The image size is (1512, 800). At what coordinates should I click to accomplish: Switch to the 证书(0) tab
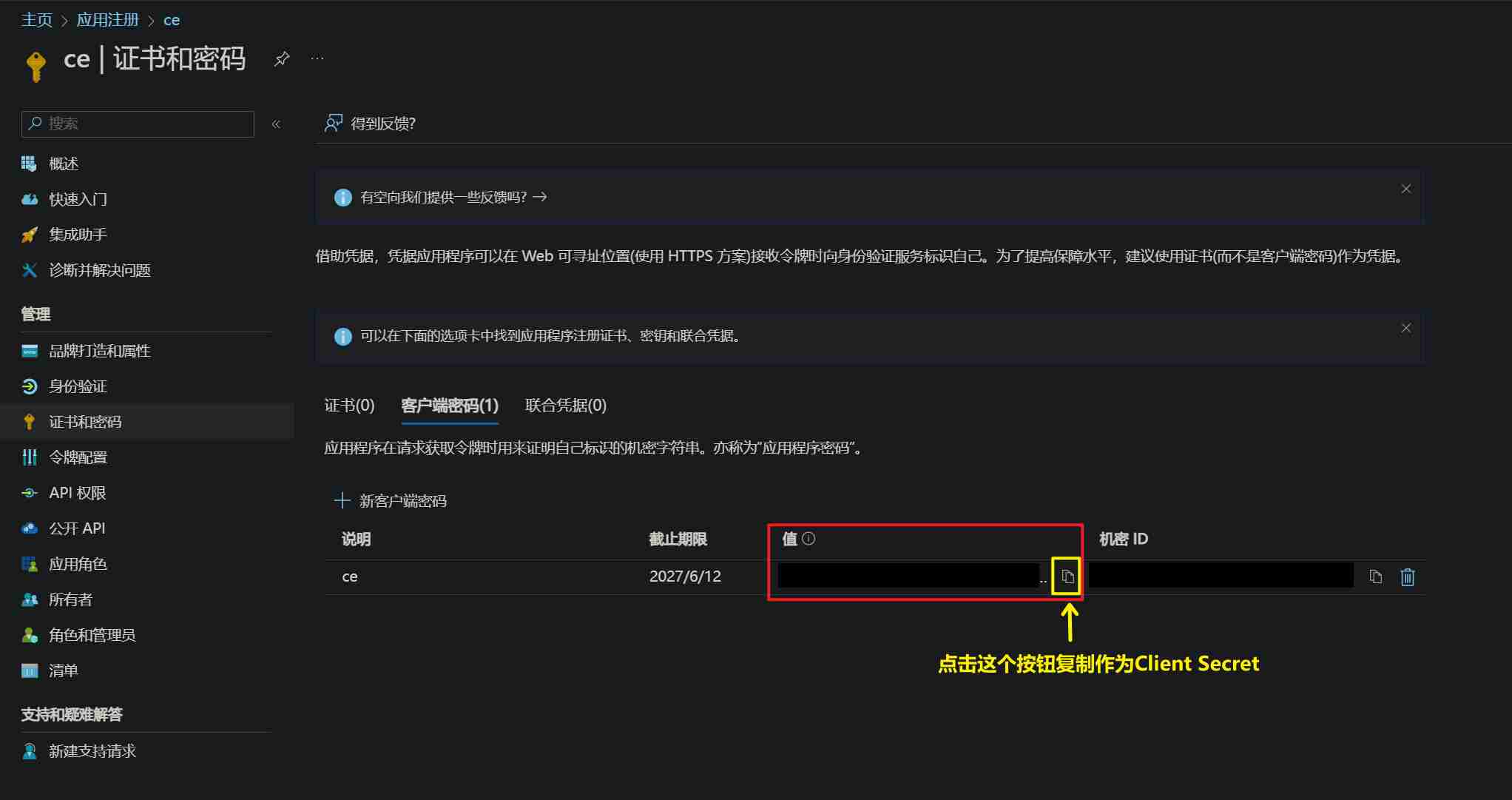(x=349, y=406)
